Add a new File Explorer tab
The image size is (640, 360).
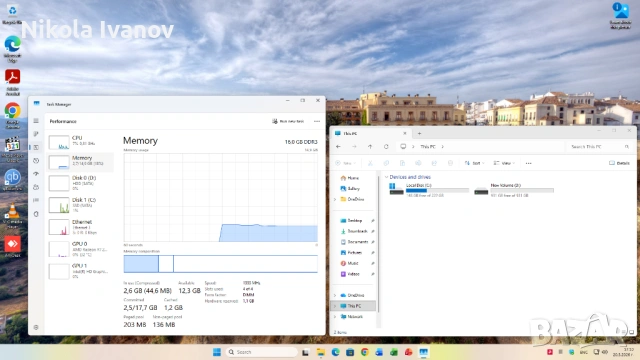point(419,133)
